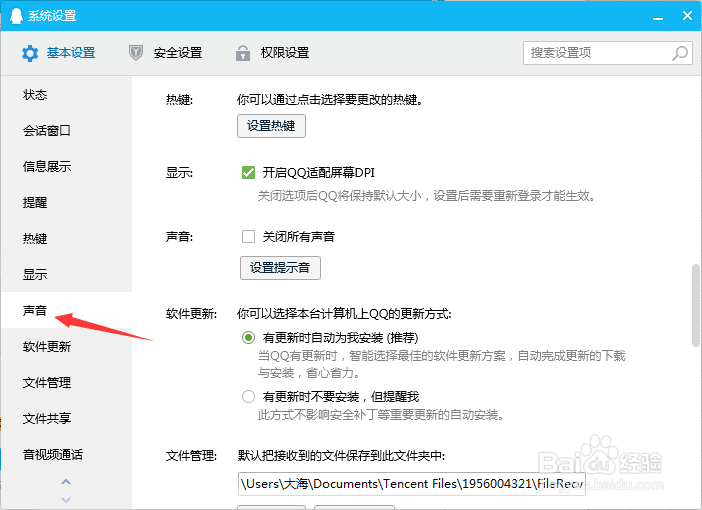Select 状态 in the sidebar
This screenshot has height=510, width=702.
coord(66,95)
